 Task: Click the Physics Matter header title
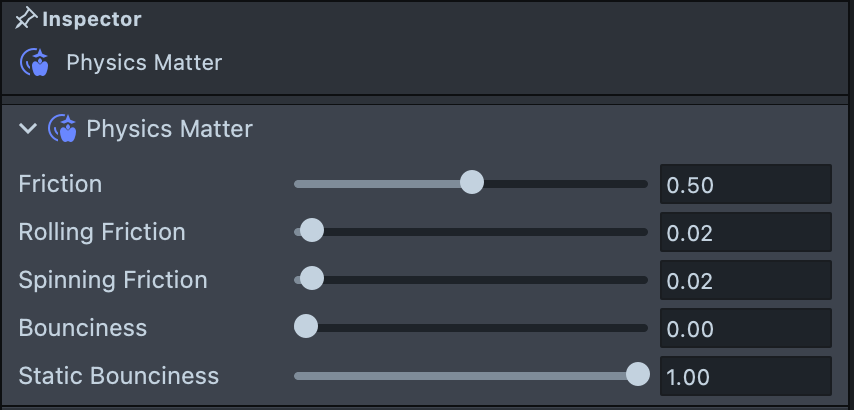coord(144,63)
